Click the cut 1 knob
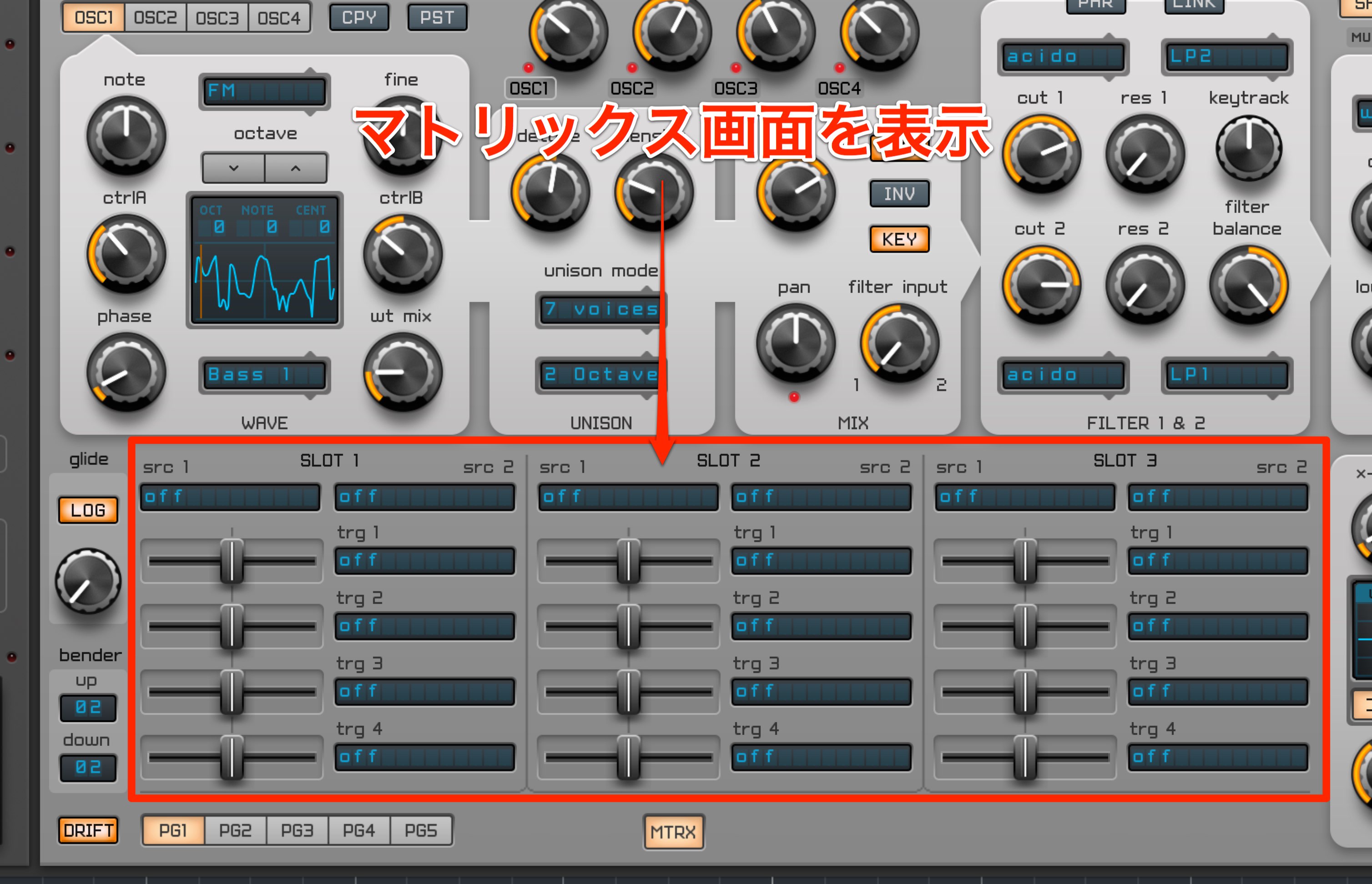The height and width of the screenshot is (884, 1372). (x=1041, y=154)
